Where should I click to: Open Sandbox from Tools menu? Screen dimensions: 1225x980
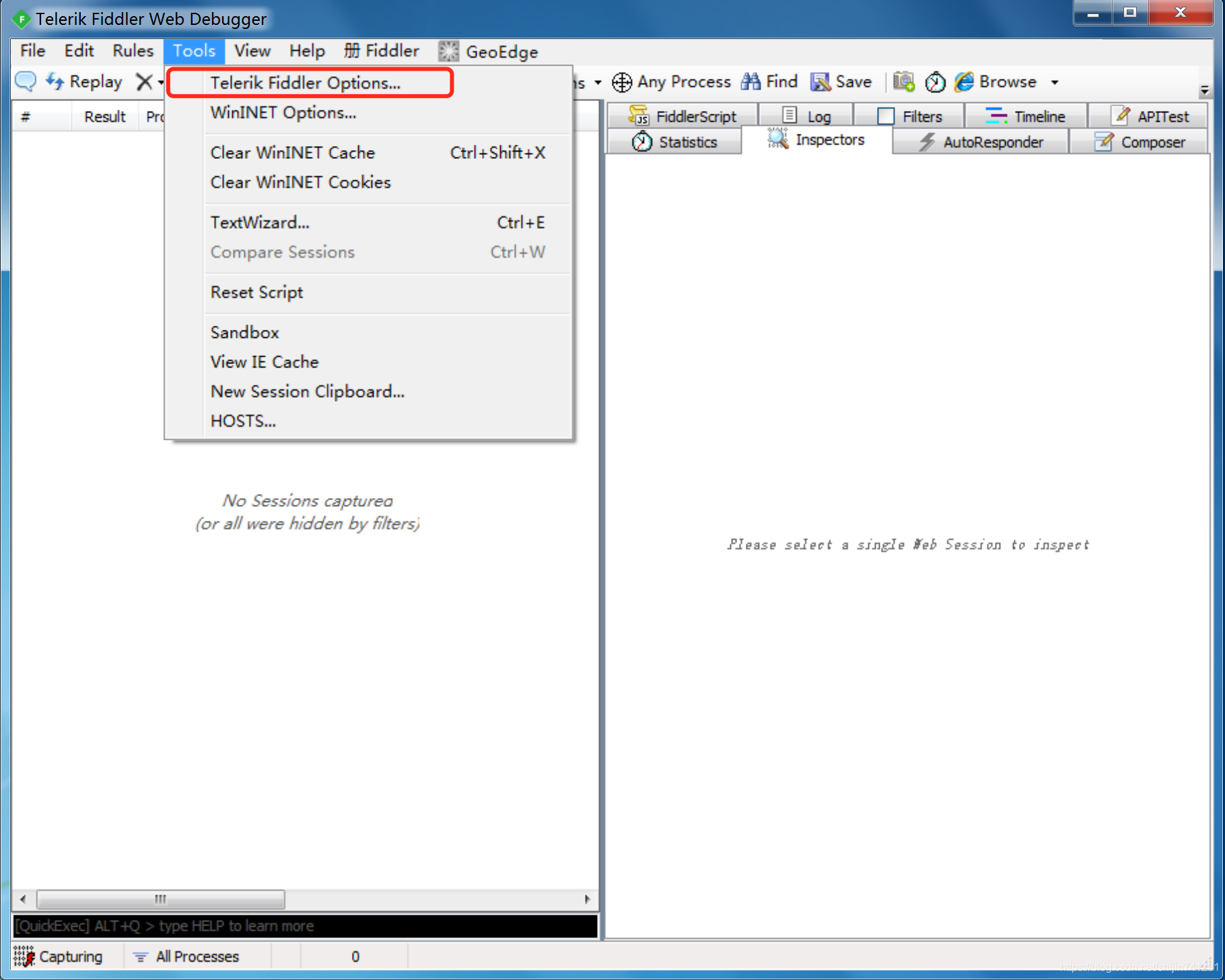coord(369,332)
